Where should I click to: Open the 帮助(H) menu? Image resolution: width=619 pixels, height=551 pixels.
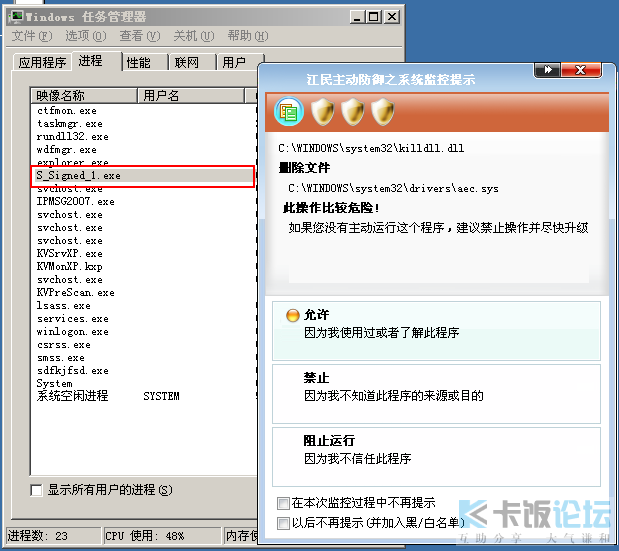pyautogui.click(x=248, y=36)
